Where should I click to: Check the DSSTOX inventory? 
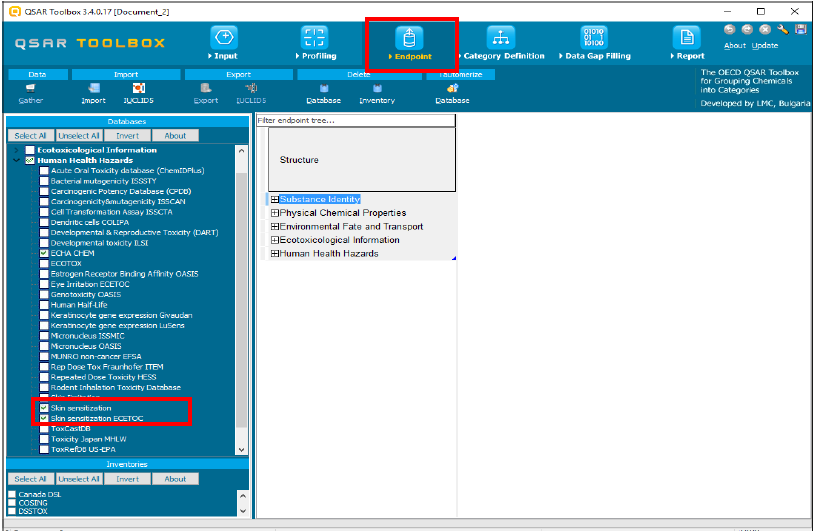(12, 511)
